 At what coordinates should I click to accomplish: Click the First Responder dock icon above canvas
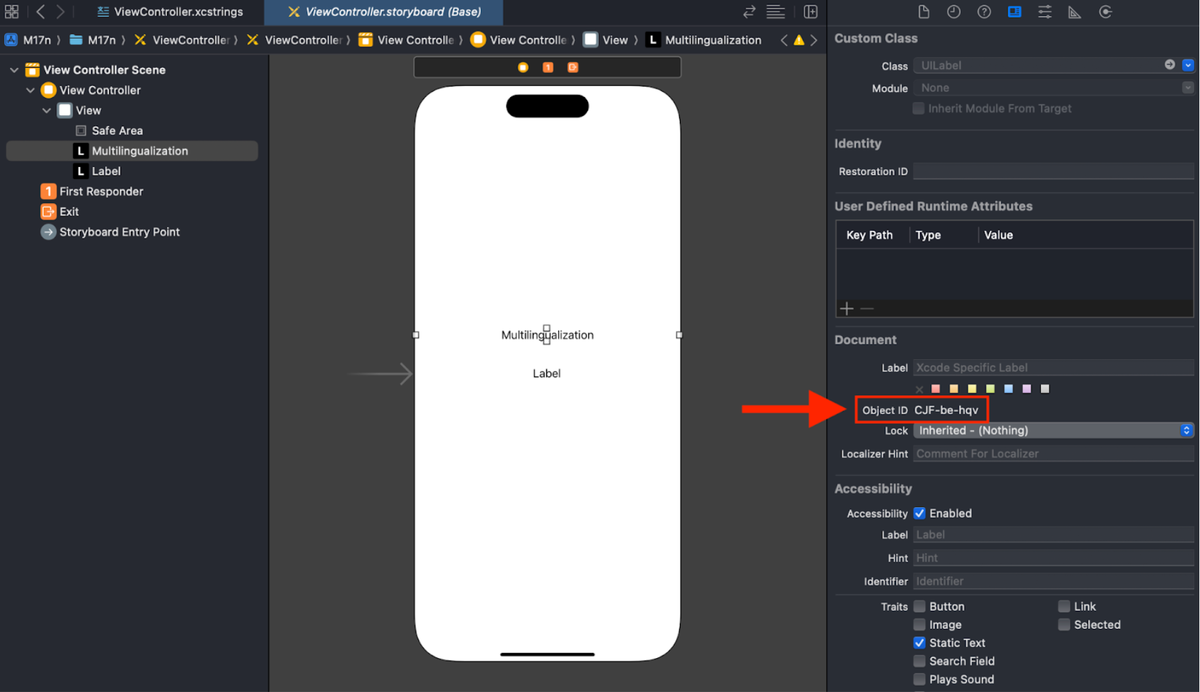point(548,67)
